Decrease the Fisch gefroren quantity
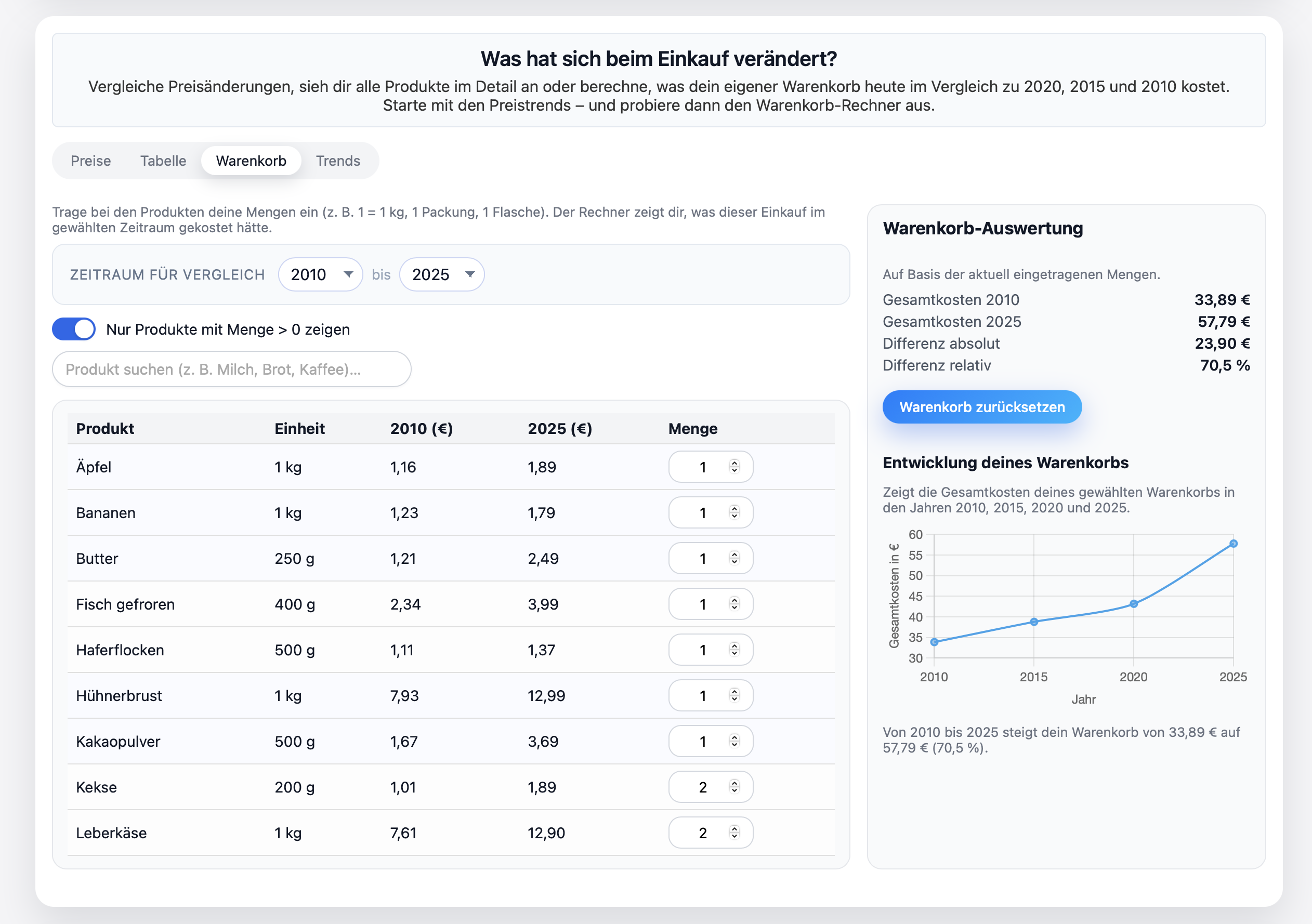 (x=734, y=608)
